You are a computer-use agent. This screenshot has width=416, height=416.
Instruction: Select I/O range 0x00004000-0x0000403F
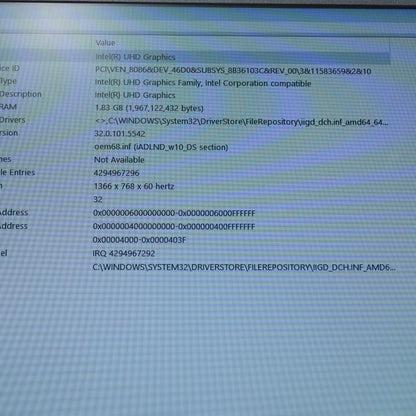(x=139, y=240)
